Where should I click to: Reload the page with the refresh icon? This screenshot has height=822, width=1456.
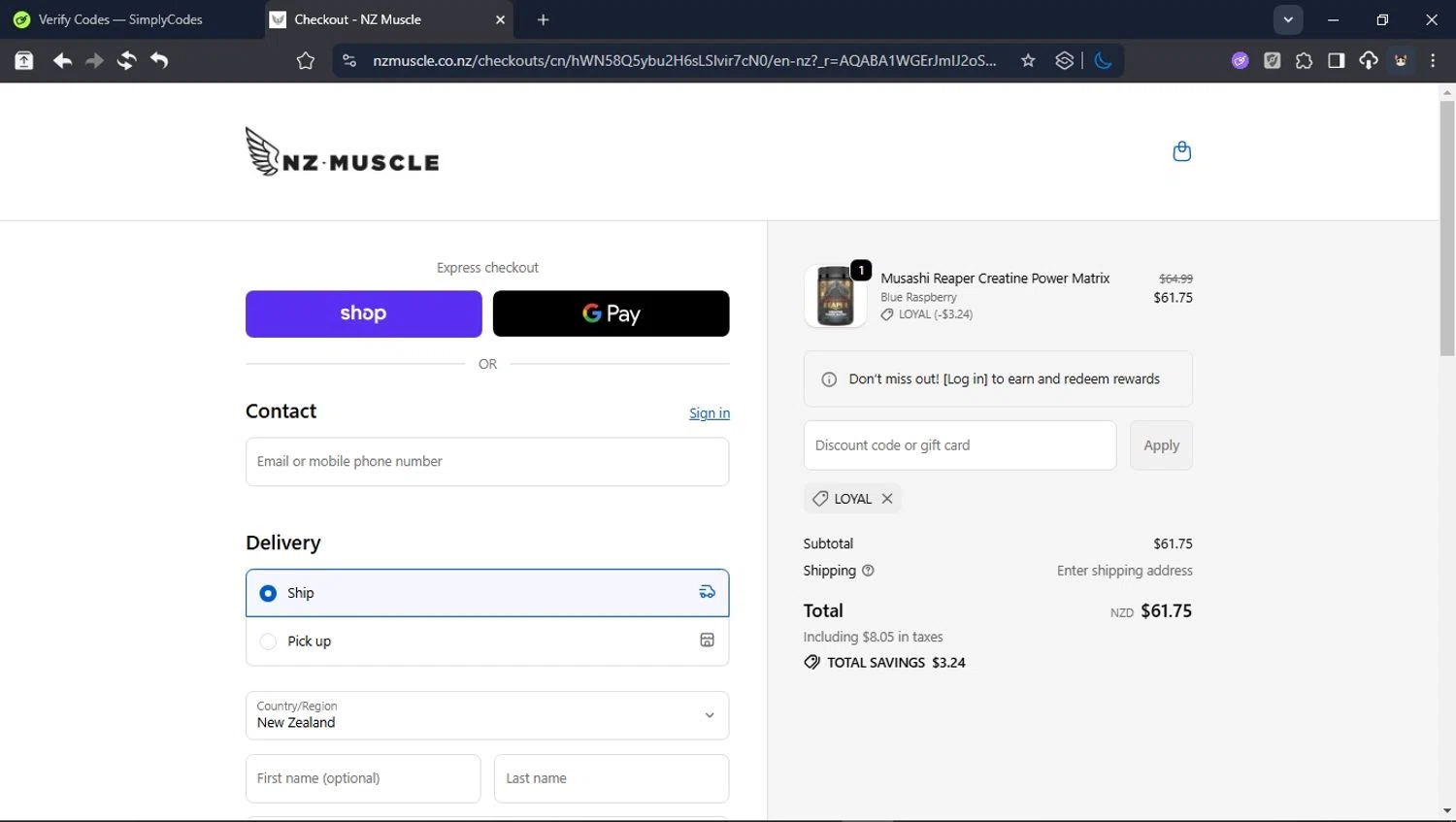[x=126, y=60]
